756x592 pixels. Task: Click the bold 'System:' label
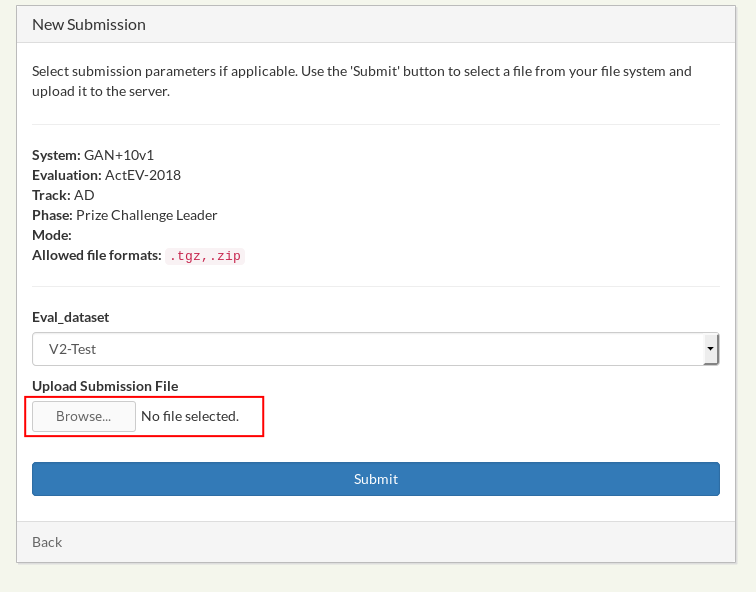click(x=56, y=155)
